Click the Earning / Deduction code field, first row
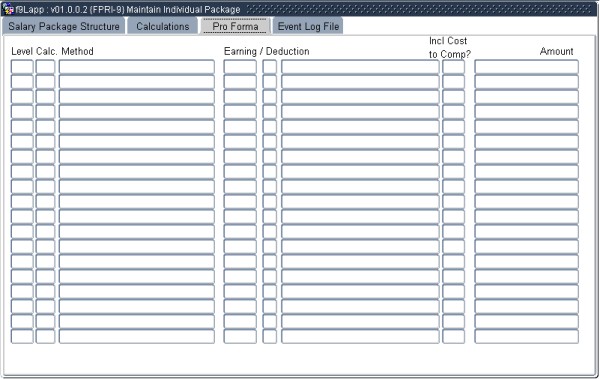The width and height of the screenshot is (600, 379). coord(240,67)
